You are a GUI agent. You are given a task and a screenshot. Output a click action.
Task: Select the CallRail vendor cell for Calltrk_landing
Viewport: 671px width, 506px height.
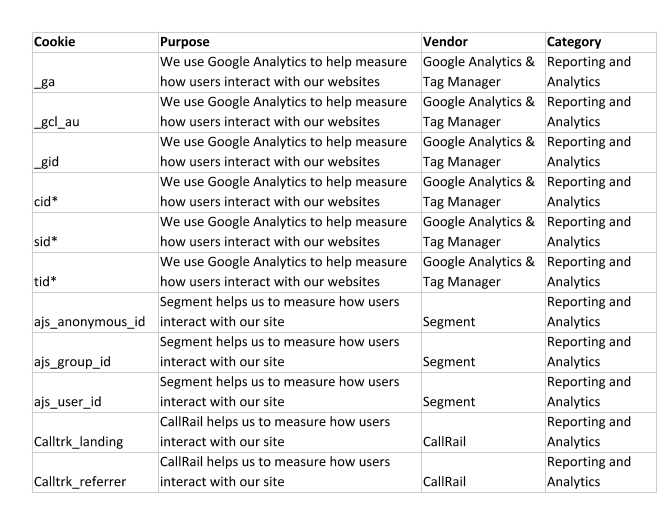482,432
